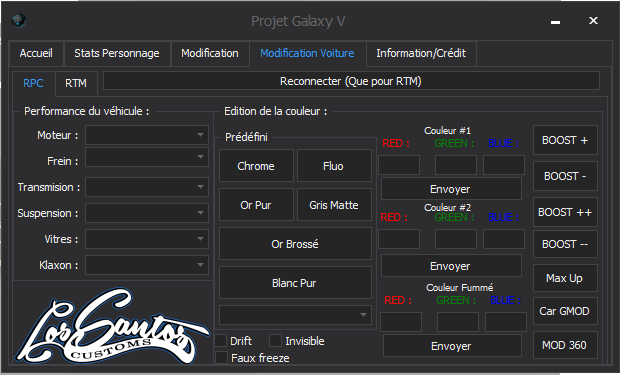Screen dimensions: 620x375
Task: Expand the Klaxon dropdown
Action: point(147,265)
